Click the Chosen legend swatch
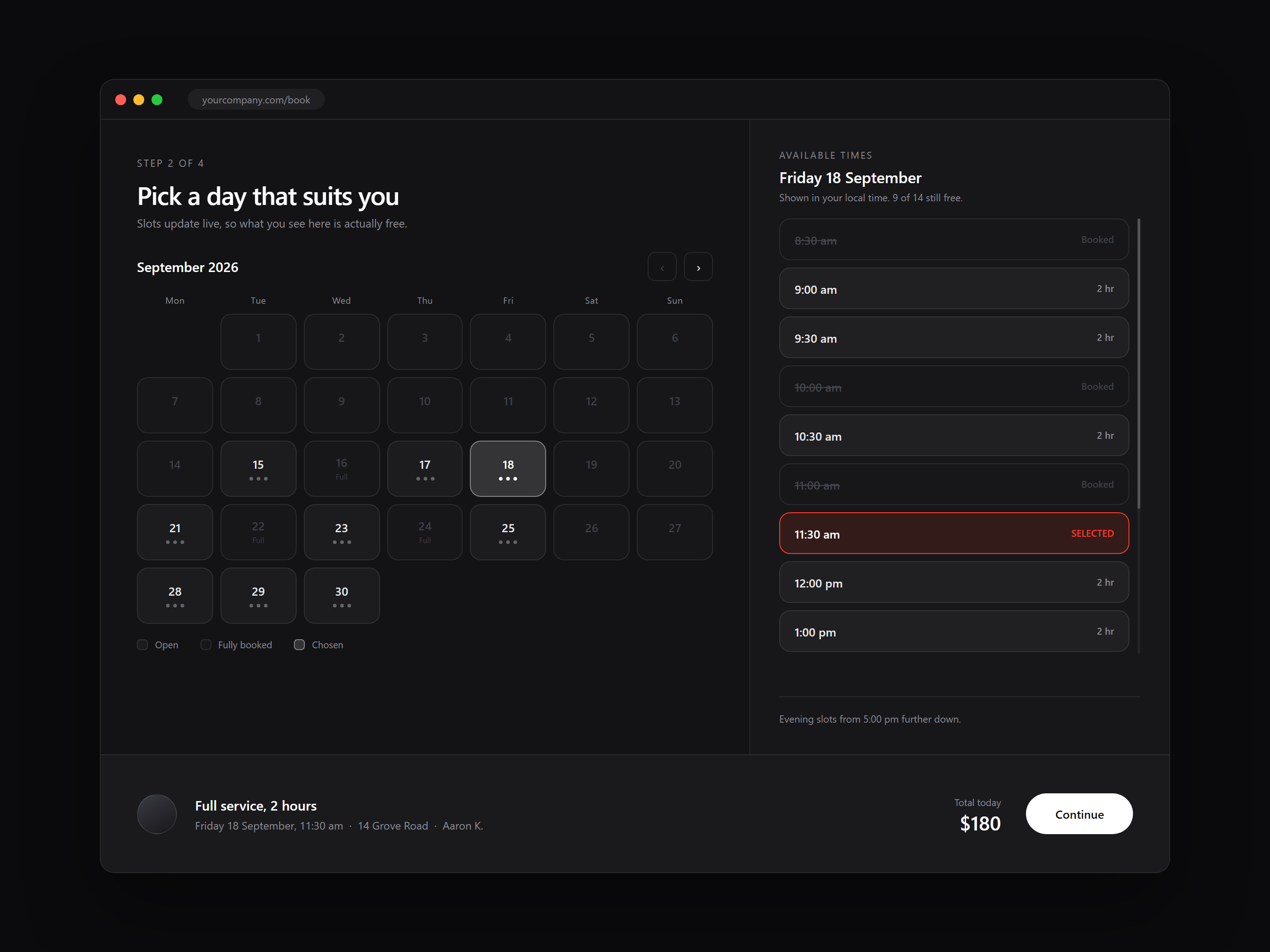 click(299, 645)
